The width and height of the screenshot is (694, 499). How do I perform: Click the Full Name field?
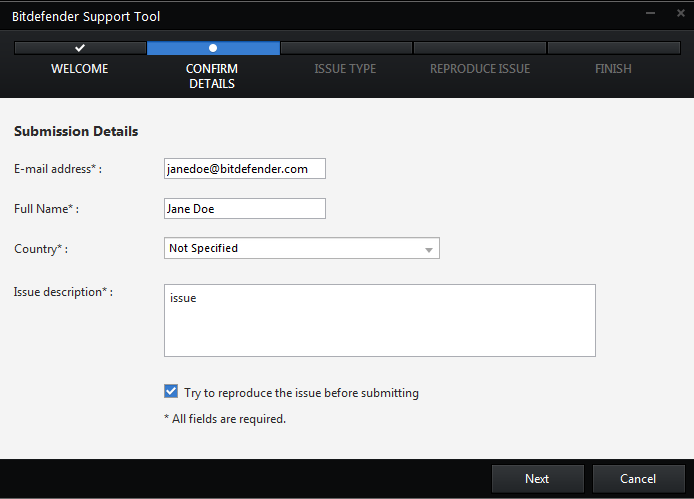[245, 209]
